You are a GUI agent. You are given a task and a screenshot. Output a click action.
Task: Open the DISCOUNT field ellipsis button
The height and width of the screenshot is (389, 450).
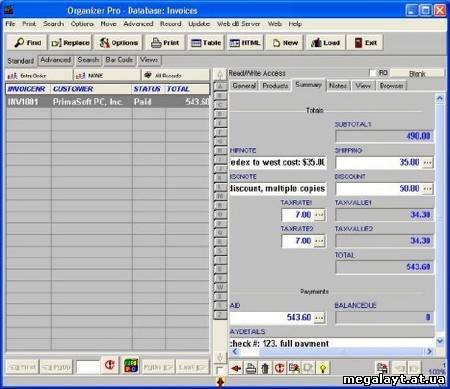tap(427, 189)
